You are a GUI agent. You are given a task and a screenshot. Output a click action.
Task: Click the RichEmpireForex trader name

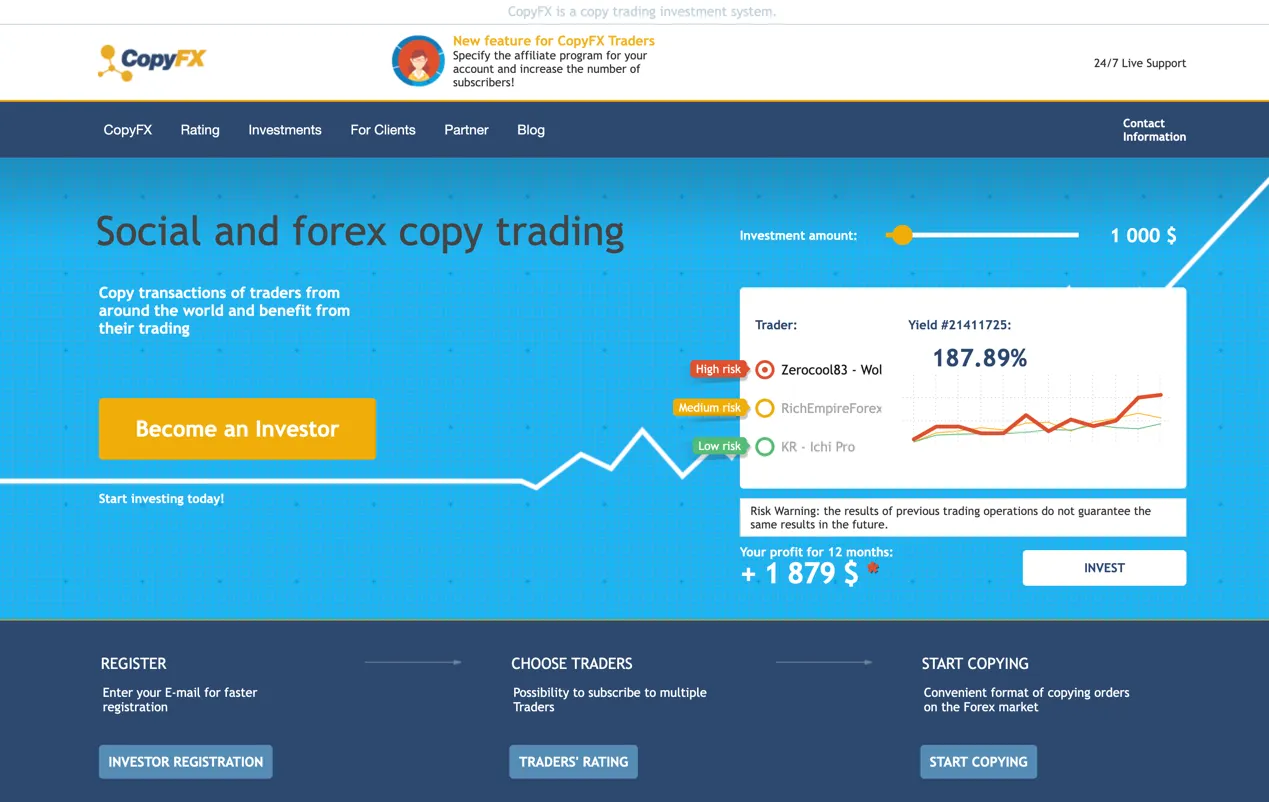click(x=831, y=408)
